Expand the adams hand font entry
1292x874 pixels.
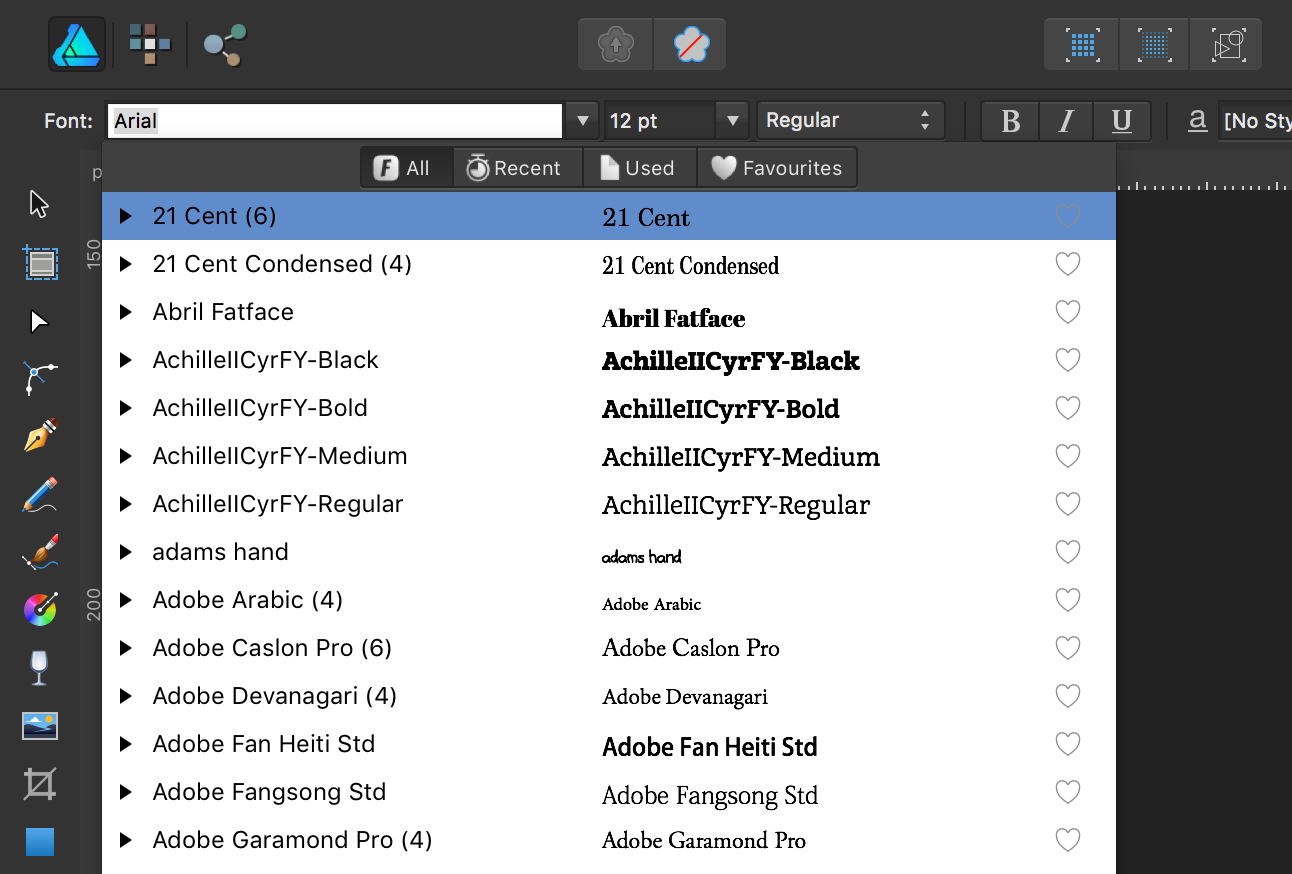tap(125, 552)
